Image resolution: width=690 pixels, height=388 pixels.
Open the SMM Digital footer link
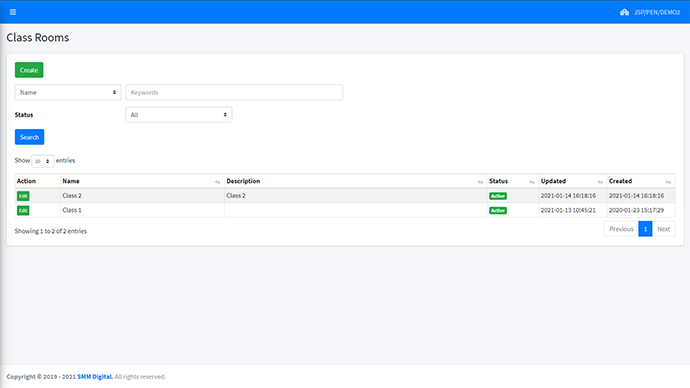(x=95, y=377)
